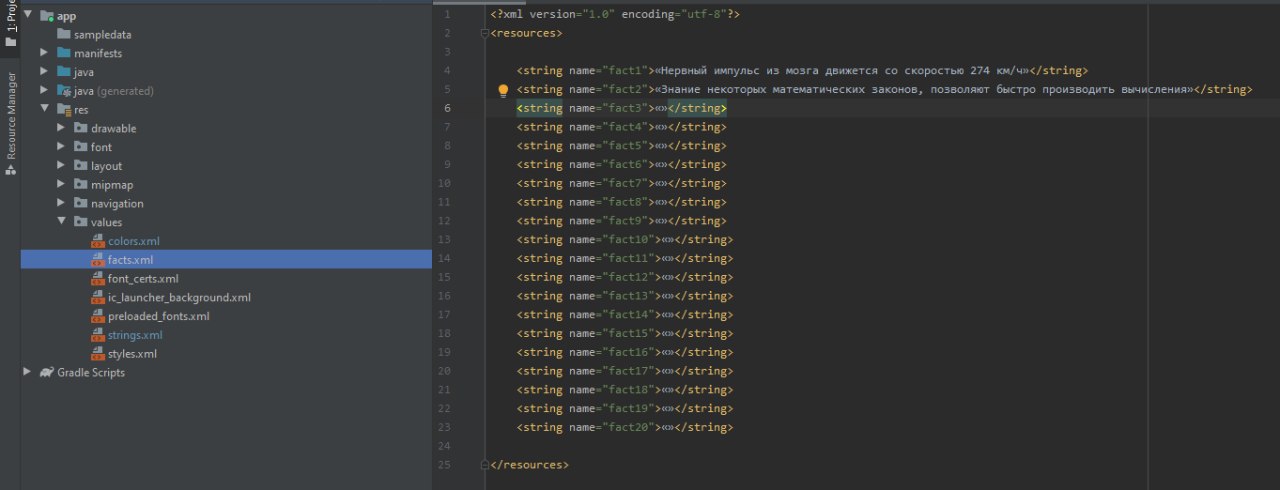
Task: Select the sampledata folder label
Action: [x=102, y=34]
